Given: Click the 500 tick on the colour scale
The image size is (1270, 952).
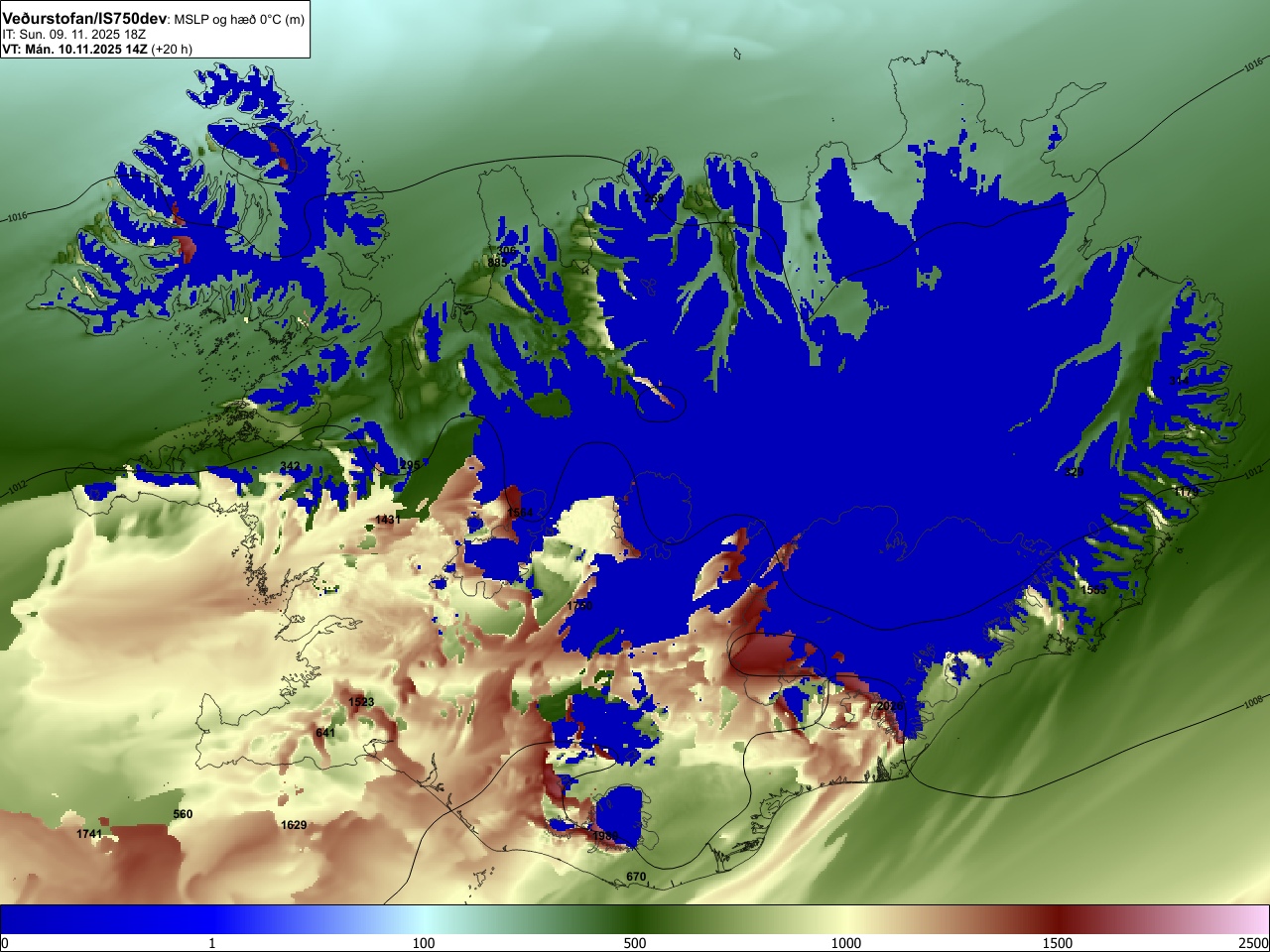Looking at the screenshot, I should click(635, 943).
